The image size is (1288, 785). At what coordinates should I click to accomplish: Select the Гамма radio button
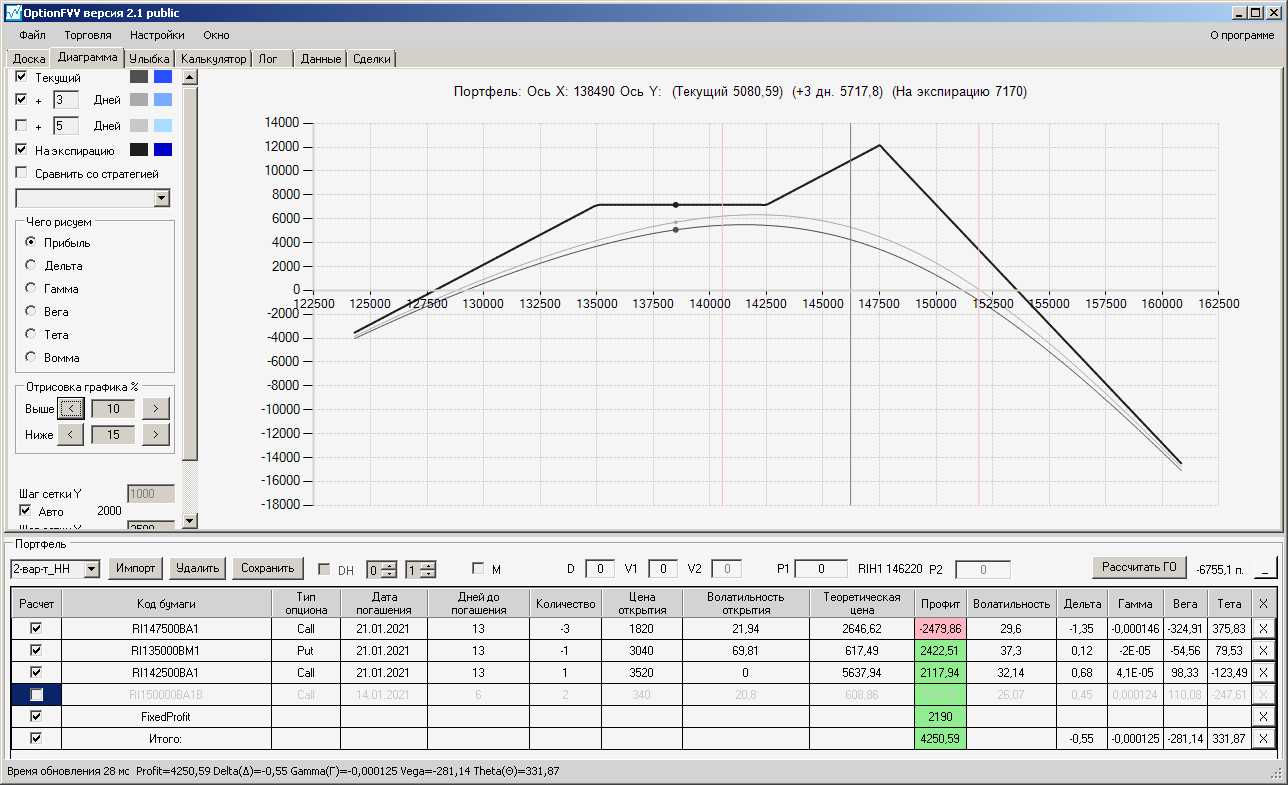coord(31,289)
